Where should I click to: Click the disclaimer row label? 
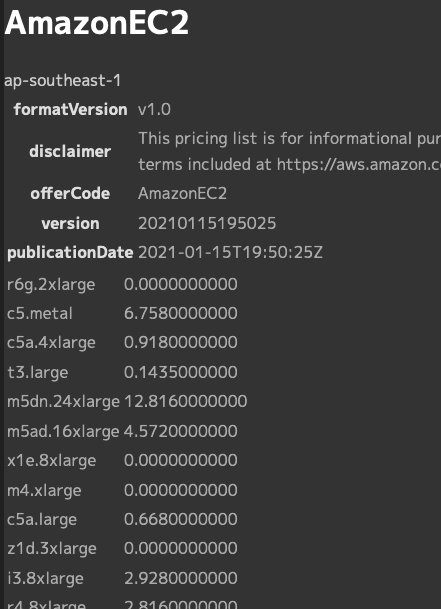[x=70, y=151]
